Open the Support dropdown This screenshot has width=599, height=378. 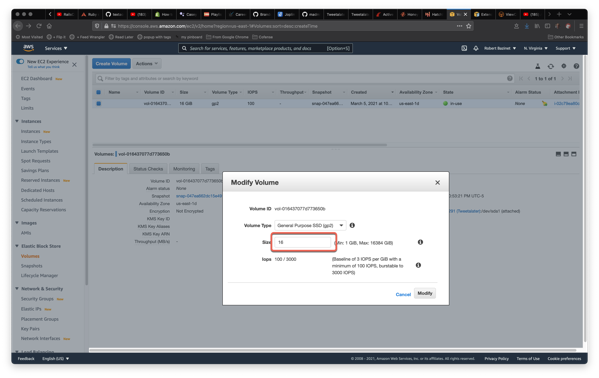point(565,48)
